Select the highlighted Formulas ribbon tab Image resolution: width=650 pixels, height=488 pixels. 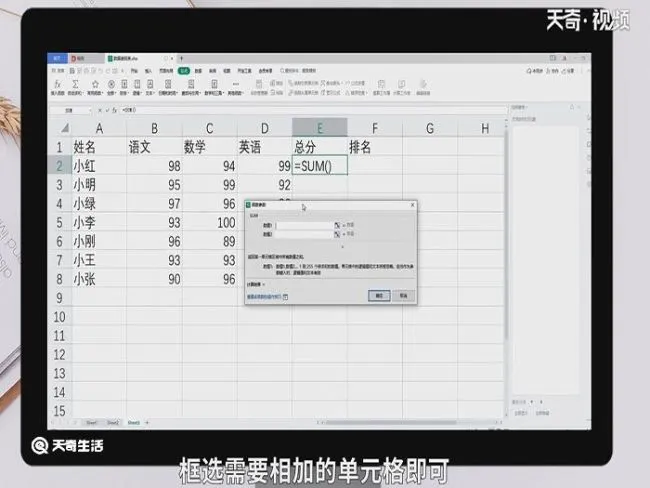pyautogui.click(x=184, y=71)
